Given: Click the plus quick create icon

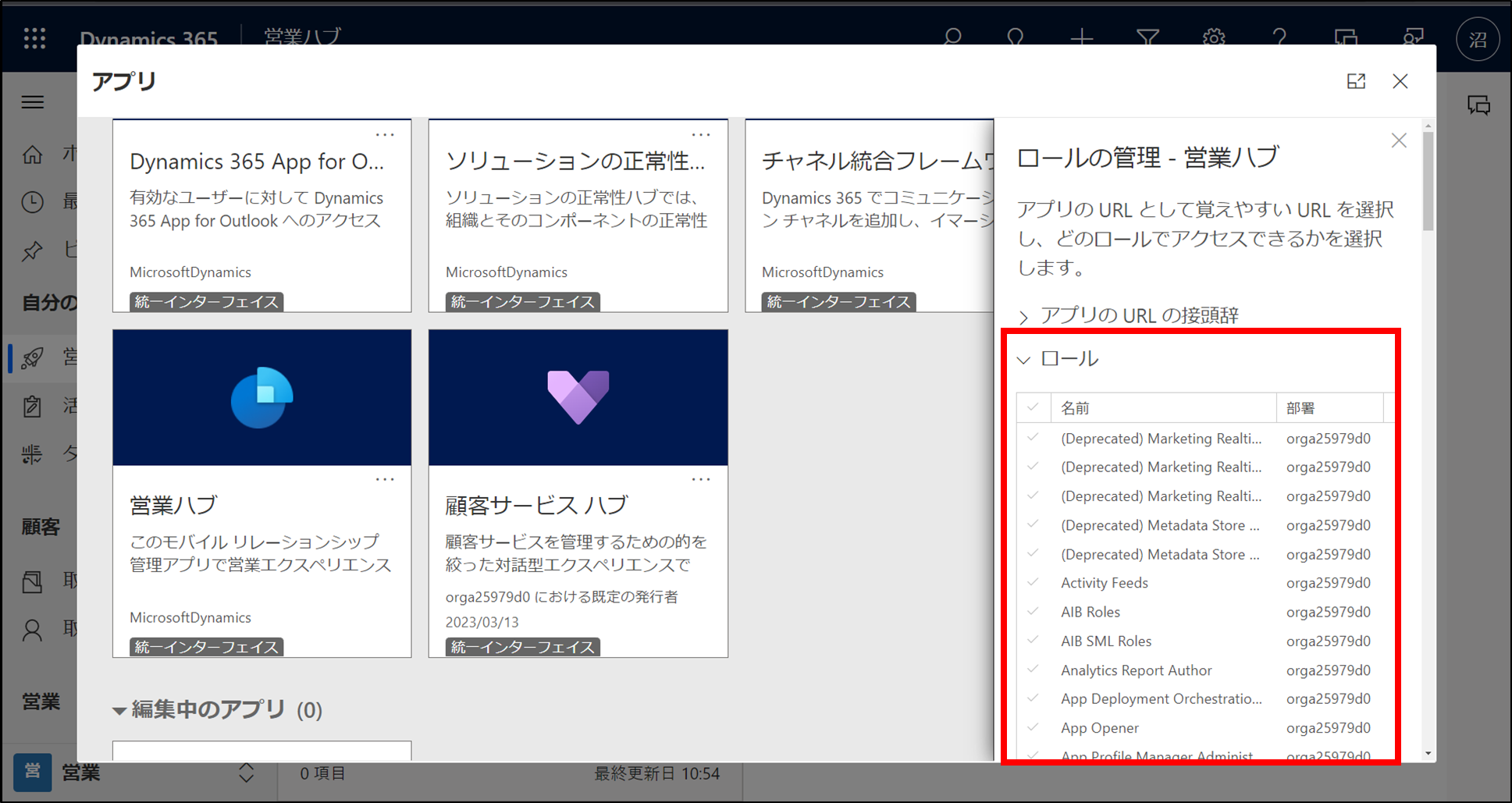Looking at the screenshot, I should click(1082, 37).
